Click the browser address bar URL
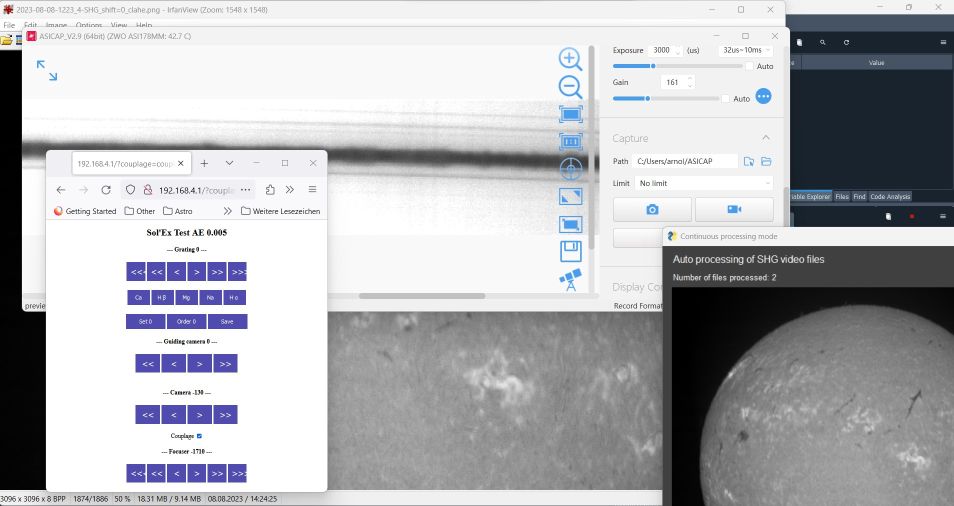954x506 pixels. coord(196,190)
